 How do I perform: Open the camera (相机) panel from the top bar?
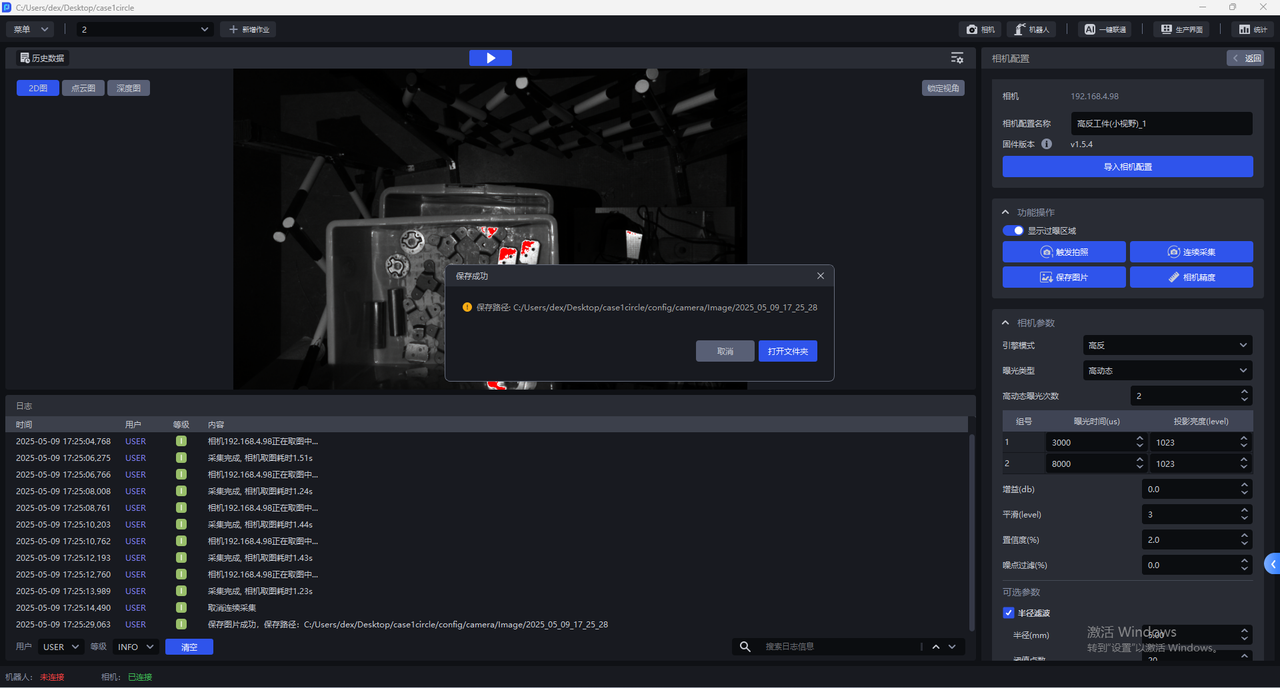(x=981, y=30)
